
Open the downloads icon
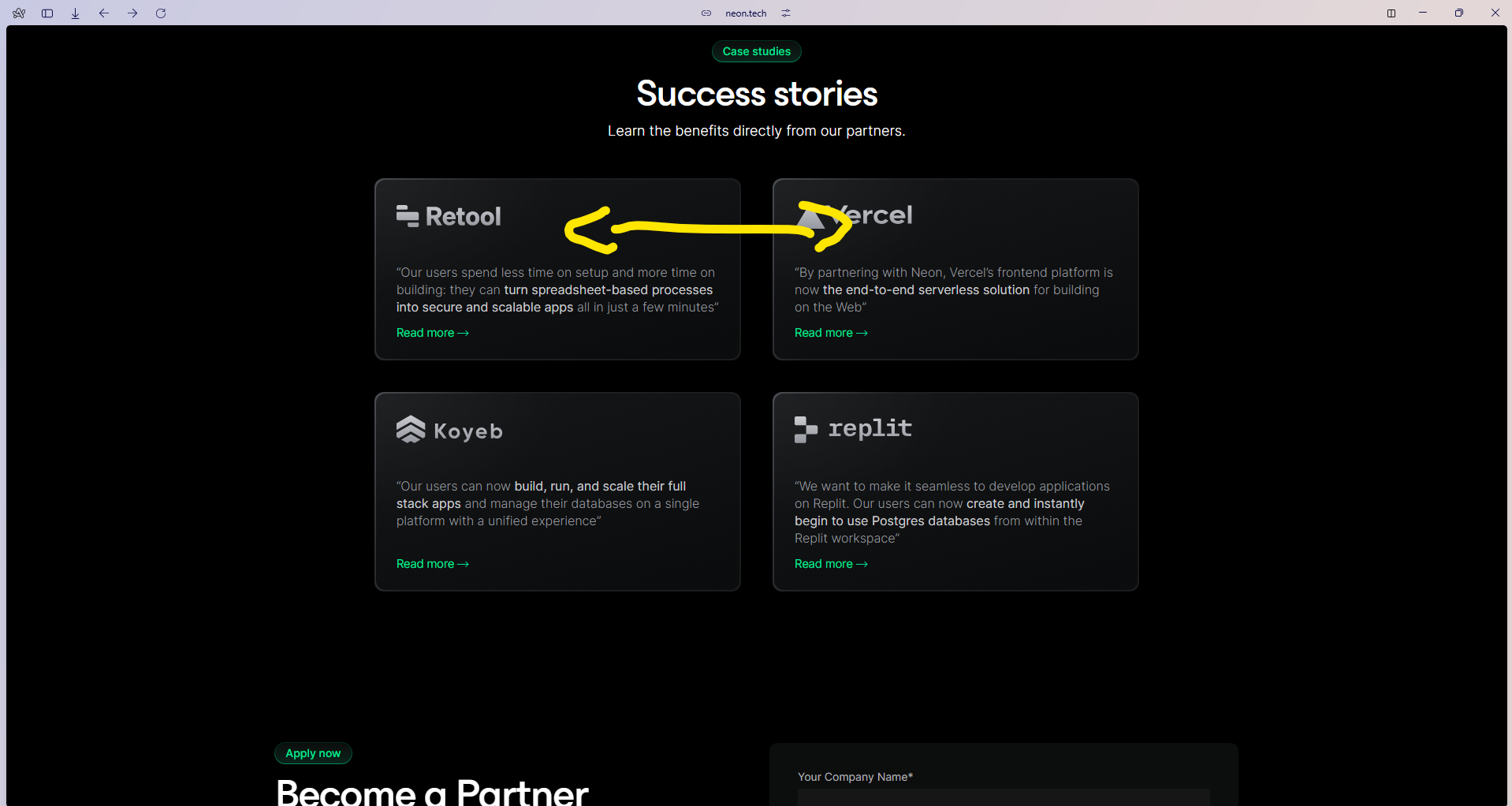point(76,13)
